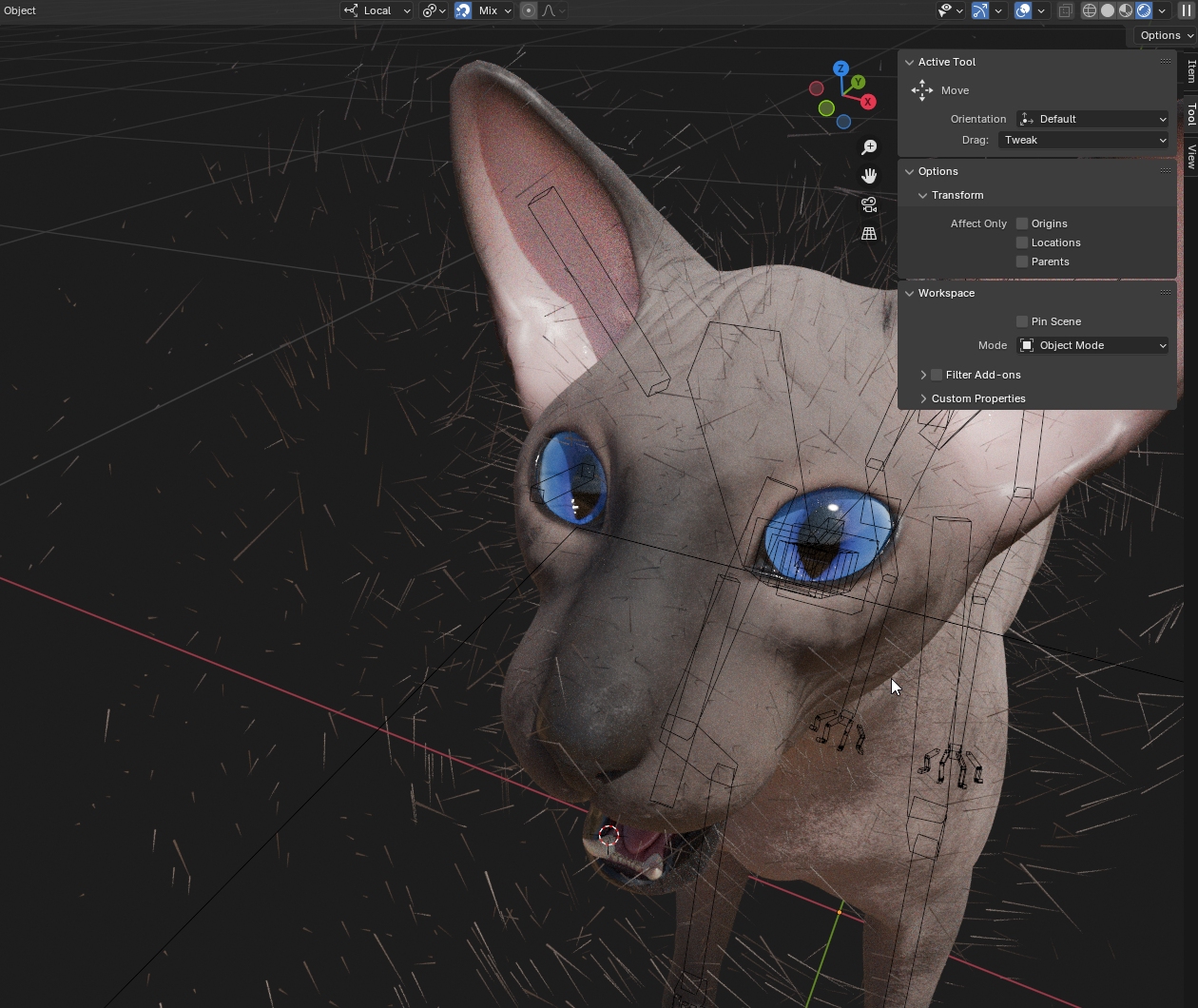The height and width of the screenshot is (1008, 1198).
Task: Enable the Pin Scene checkbox
Action: (x=1022, y=321)
